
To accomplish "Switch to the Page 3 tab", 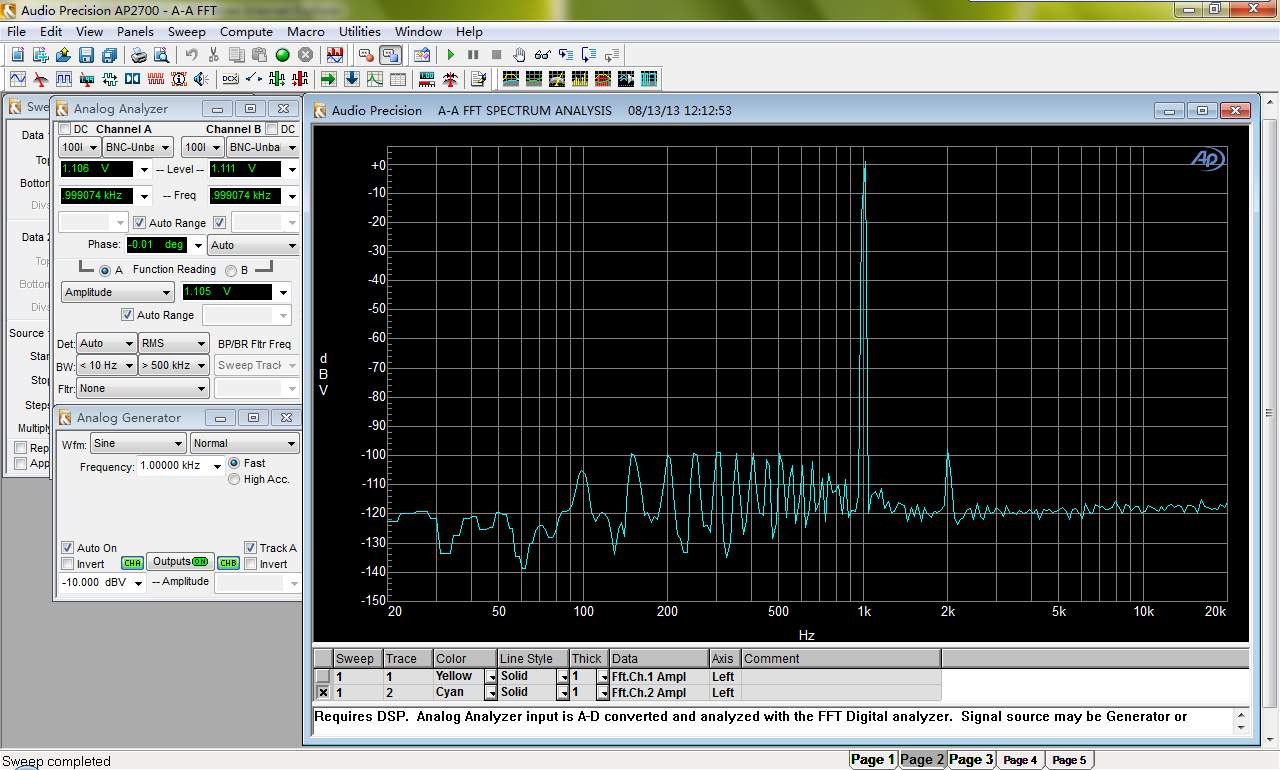I will [x=971, y=759].
